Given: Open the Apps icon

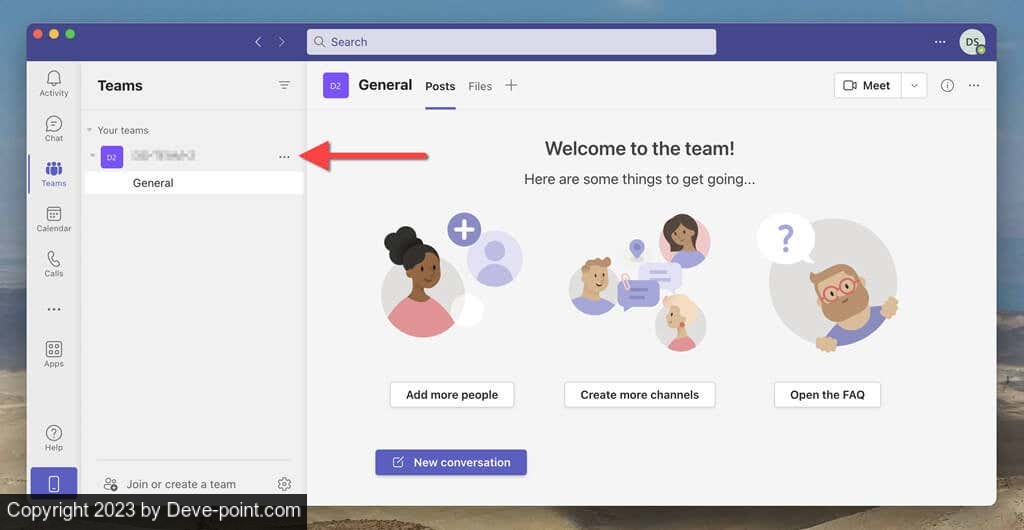Looking at the screenshot, I should tap(54, 353).
